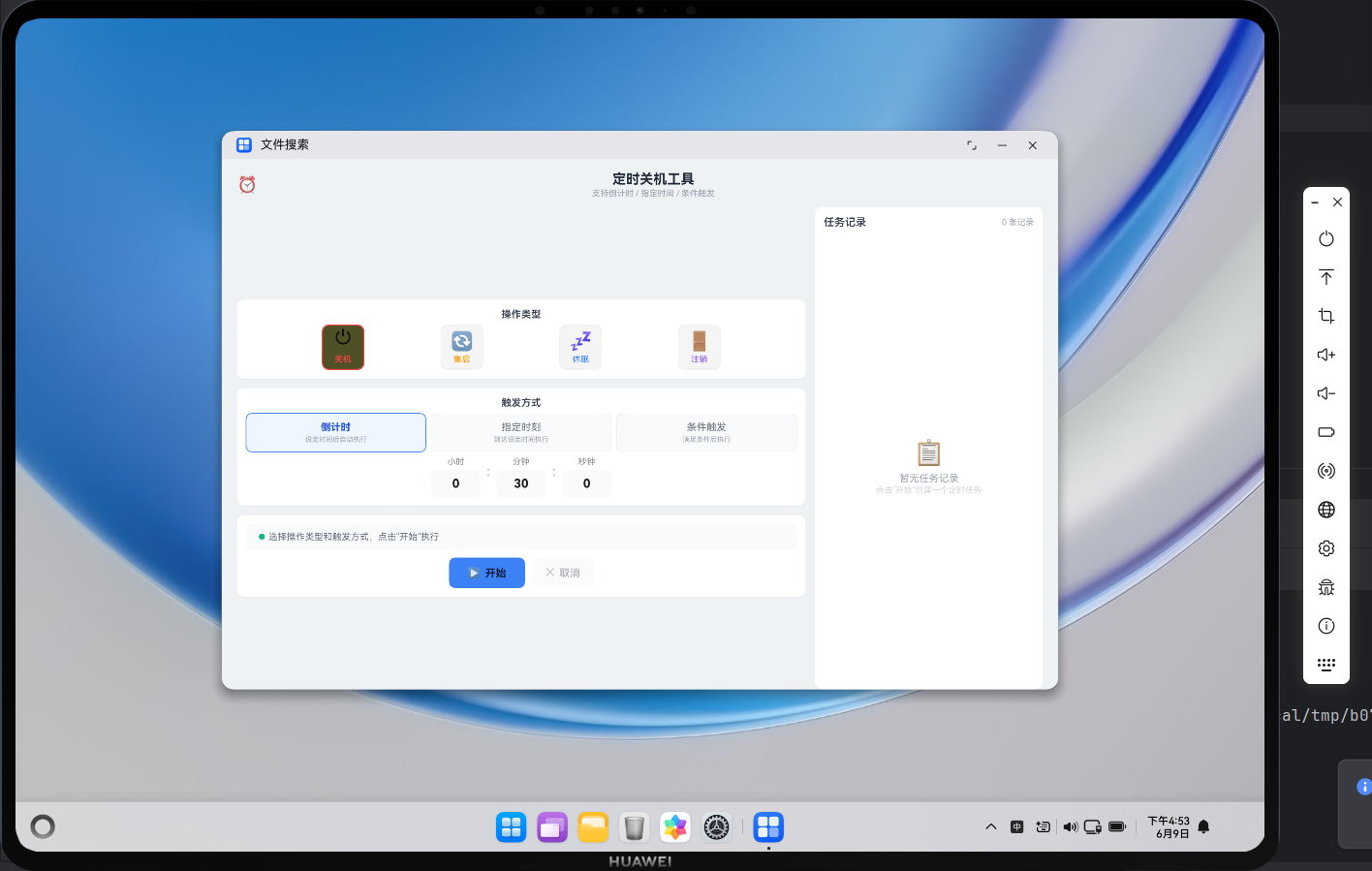Select the 休眠 sleep operation icon

point(580,347)
